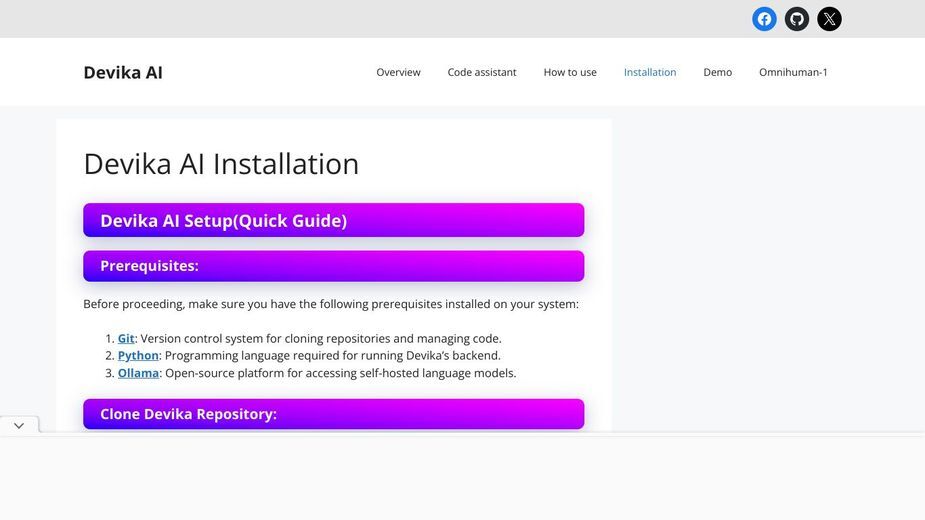Open the Installation menu item
This screenshot has width=925, height=520.
tap(650, 72)
